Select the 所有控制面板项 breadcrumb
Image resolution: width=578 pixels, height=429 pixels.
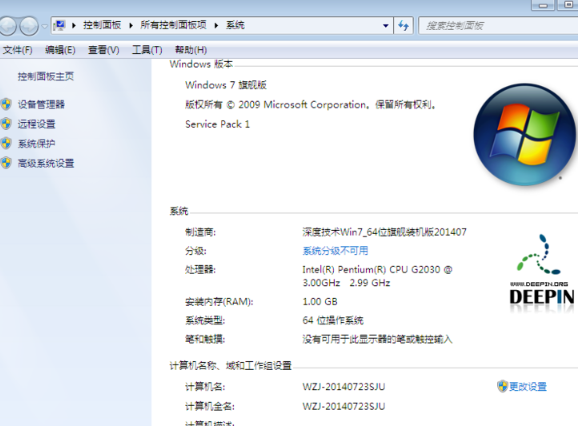(x=173, y=25)
